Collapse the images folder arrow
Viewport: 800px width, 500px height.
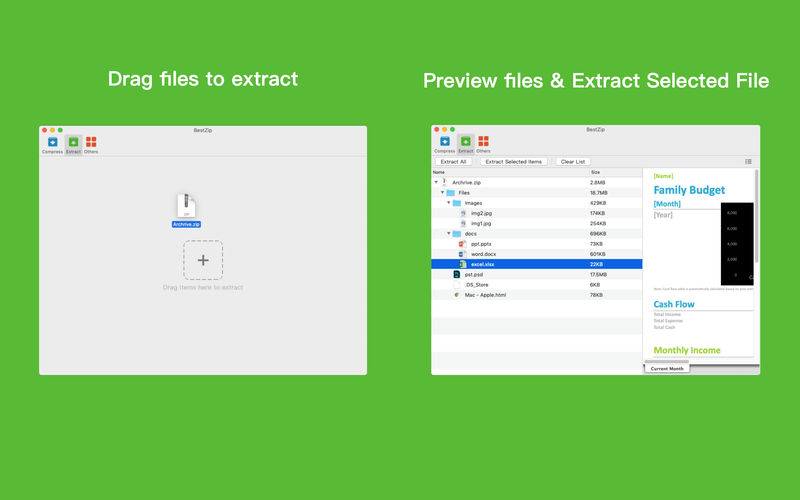(449, 203)
